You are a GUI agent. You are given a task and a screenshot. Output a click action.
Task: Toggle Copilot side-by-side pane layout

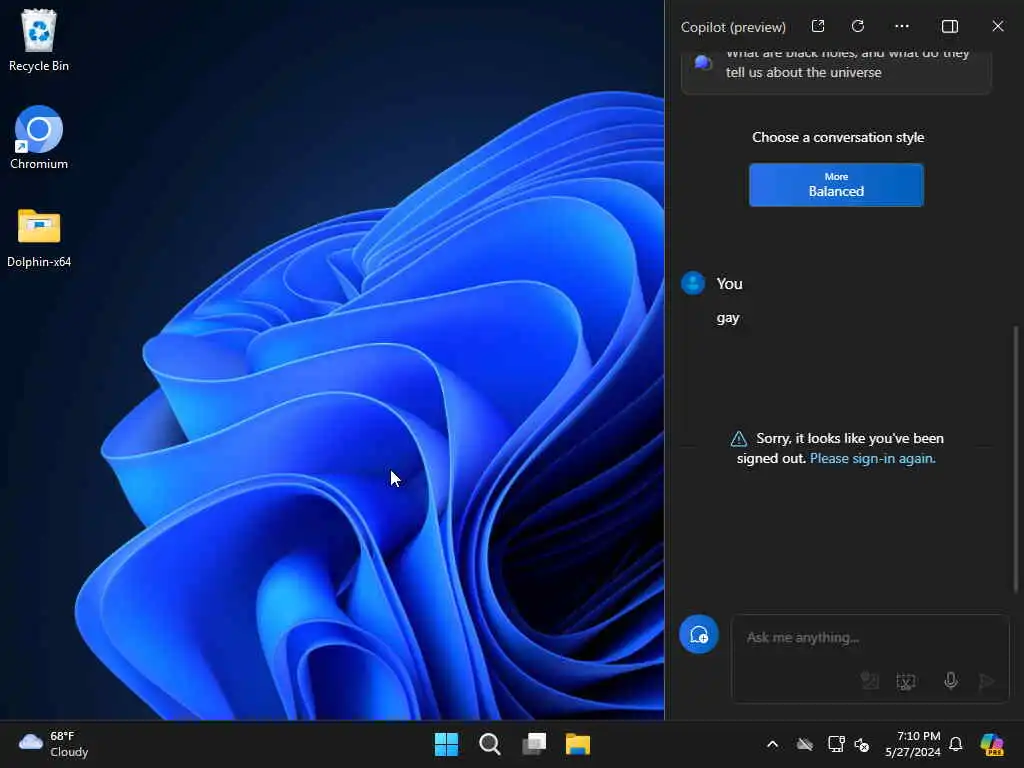pos(950,26)
